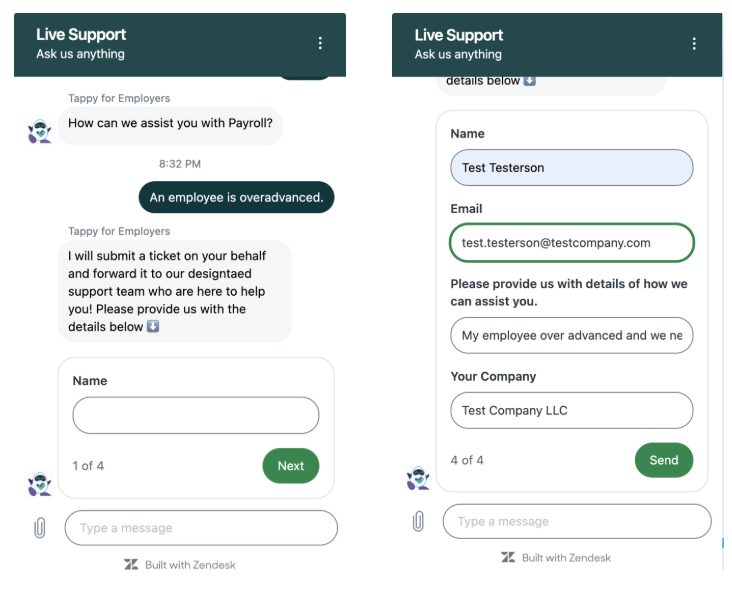Image resolution: width=732 pixels, height=607 pixels.
Task: Open the 'Built with Zendesk' link in the left chat
Action: pyautogui.click(x=190, y=565)
